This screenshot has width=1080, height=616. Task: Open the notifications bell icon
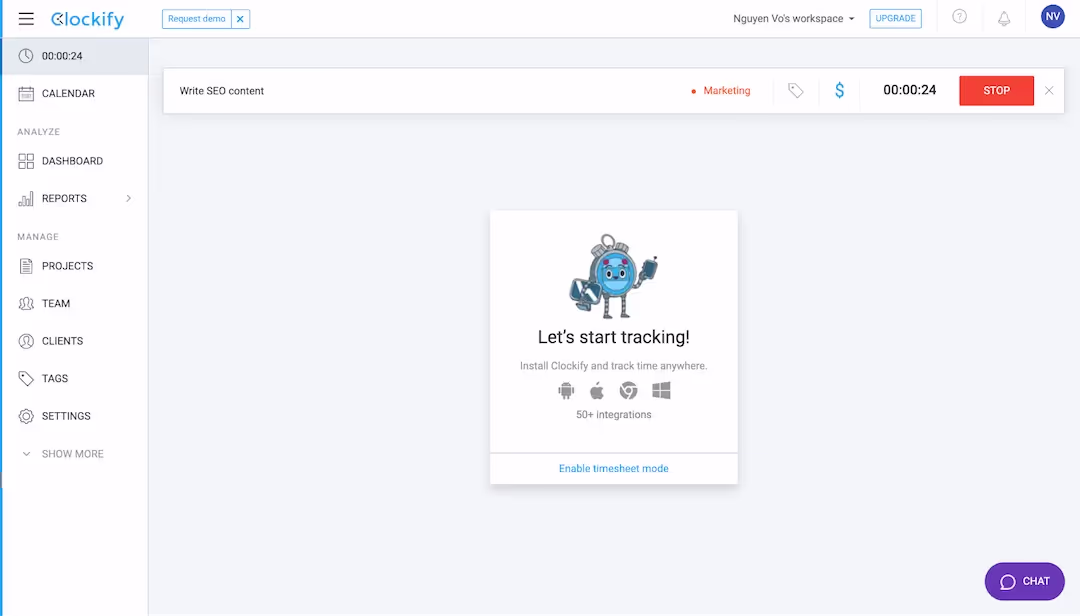[1004, 19]
